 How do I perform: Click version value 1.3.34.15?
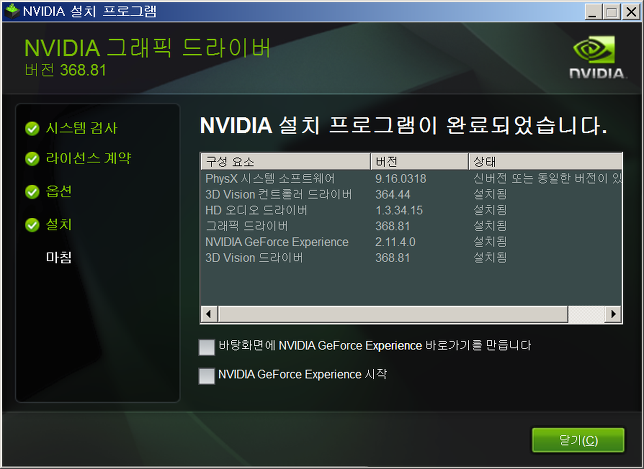[399, 210]
